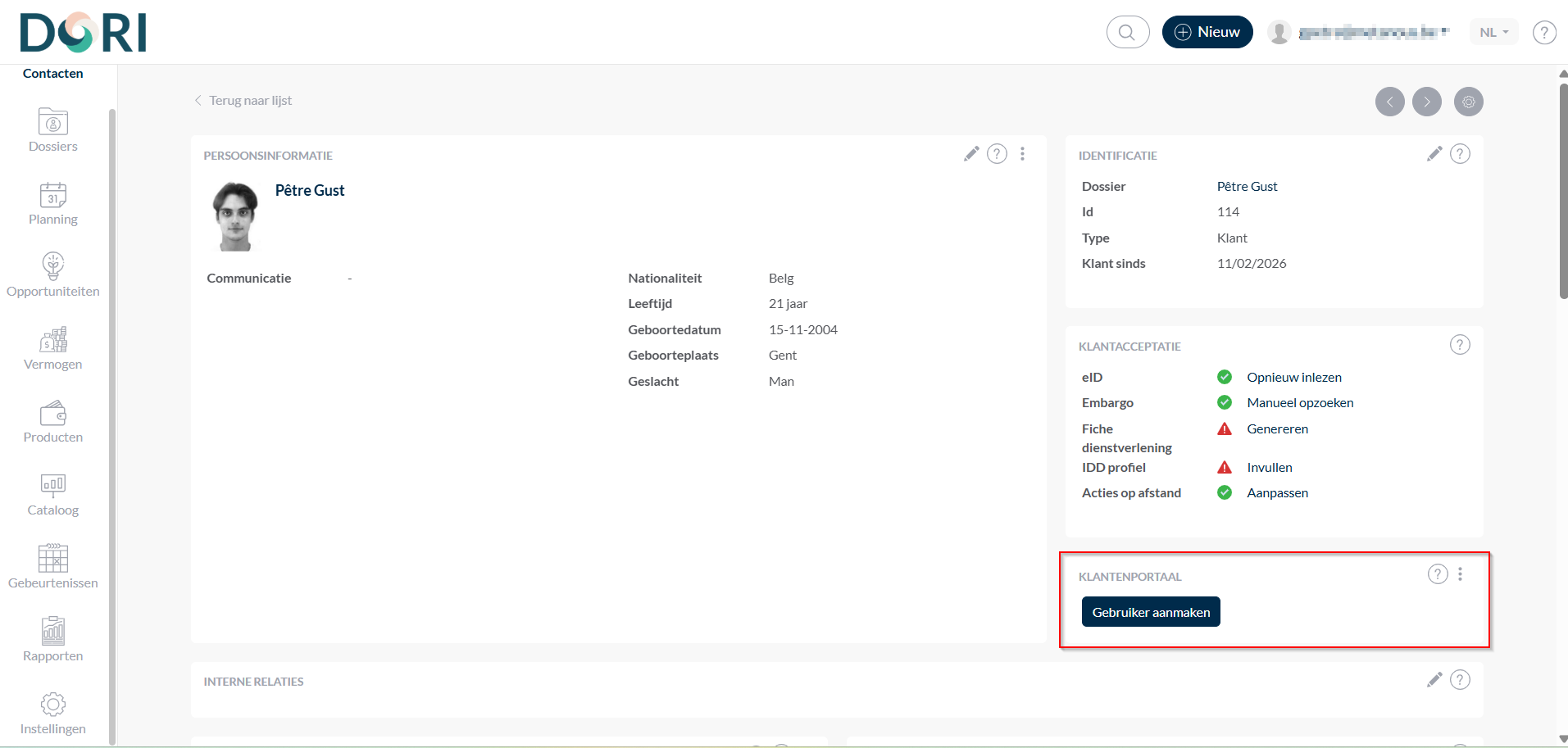Open Vermogen in the sidebar

coord(53,348)
